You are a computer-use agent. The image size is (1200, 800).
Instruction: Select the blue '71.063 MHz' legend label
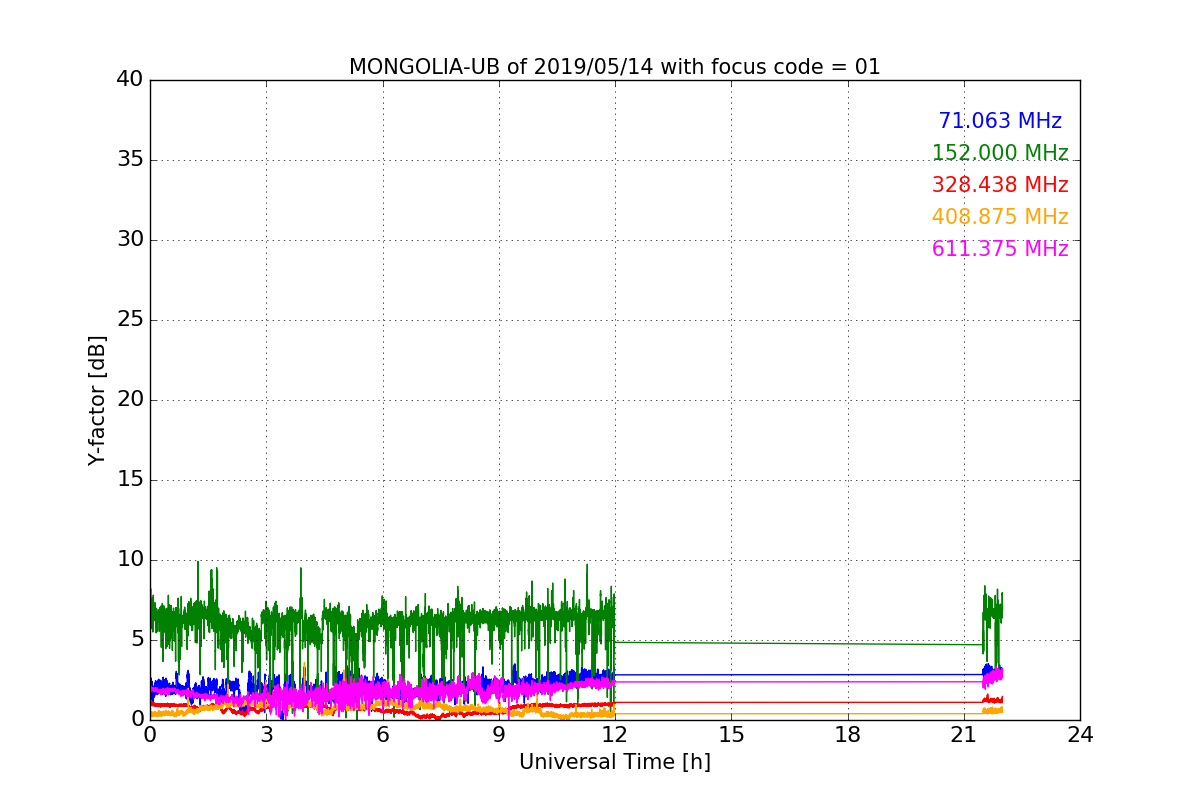click(1000, 121)
